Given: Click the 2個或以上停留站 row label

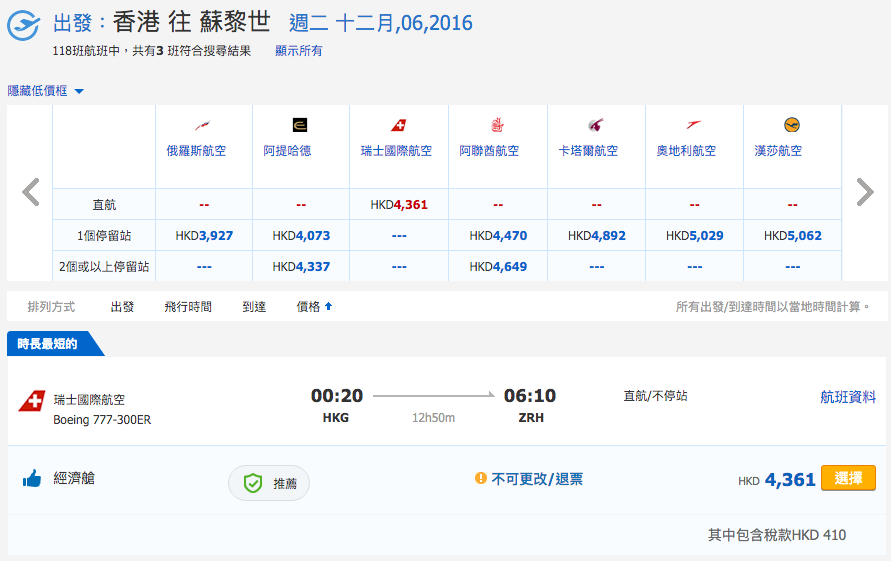Looking at the screenshot, I should 104,267.
